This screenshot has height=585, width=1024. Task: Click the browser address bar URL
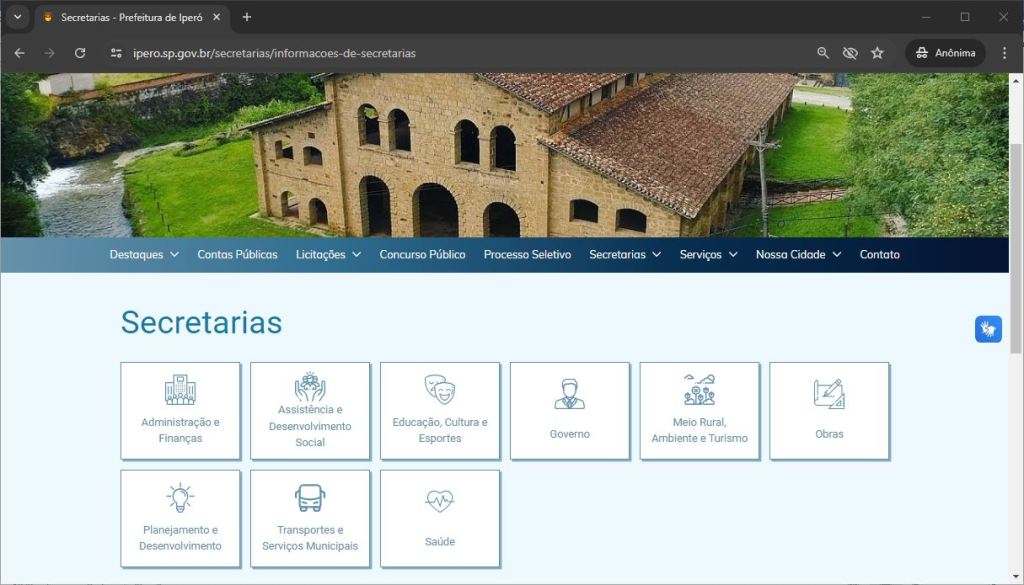[x=274, y=53]
